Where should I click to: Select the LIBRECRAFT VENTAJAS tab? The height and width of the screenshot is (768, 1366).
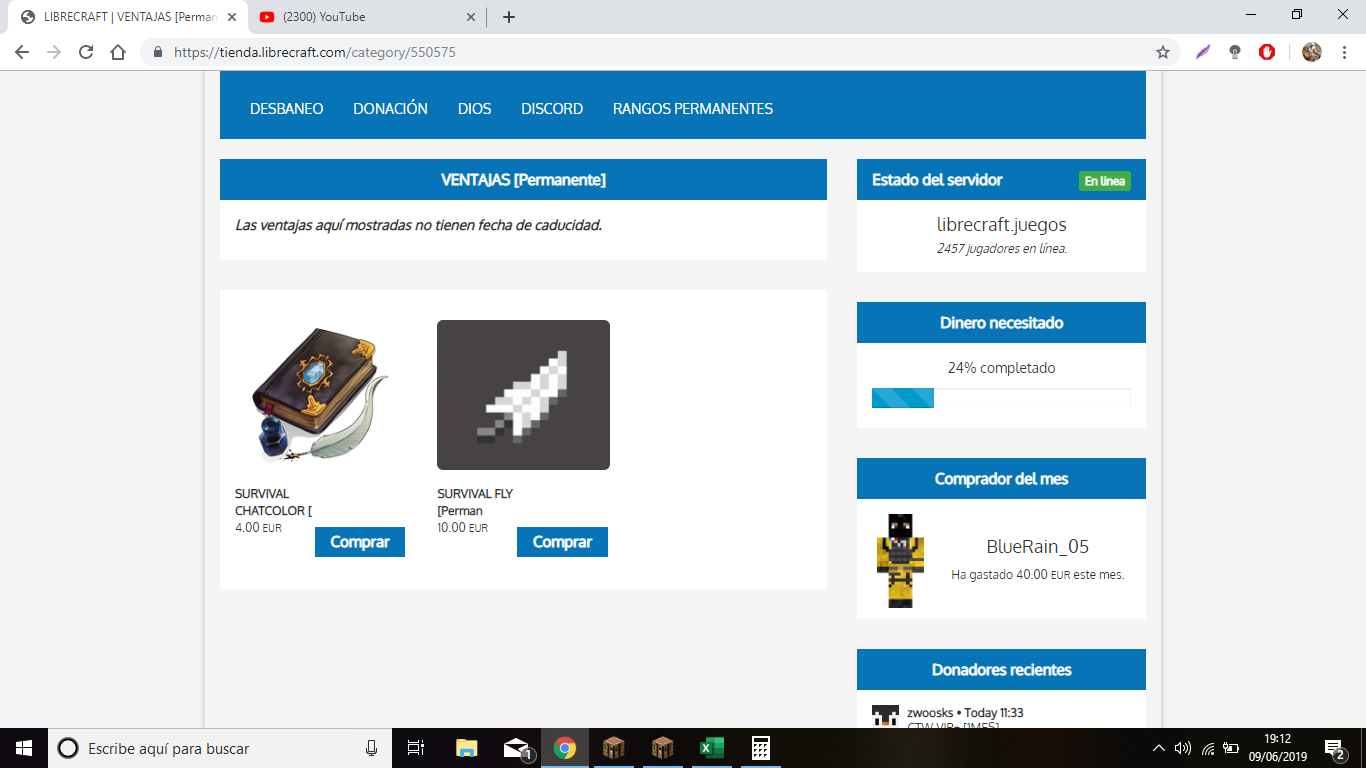coord(127,17)
